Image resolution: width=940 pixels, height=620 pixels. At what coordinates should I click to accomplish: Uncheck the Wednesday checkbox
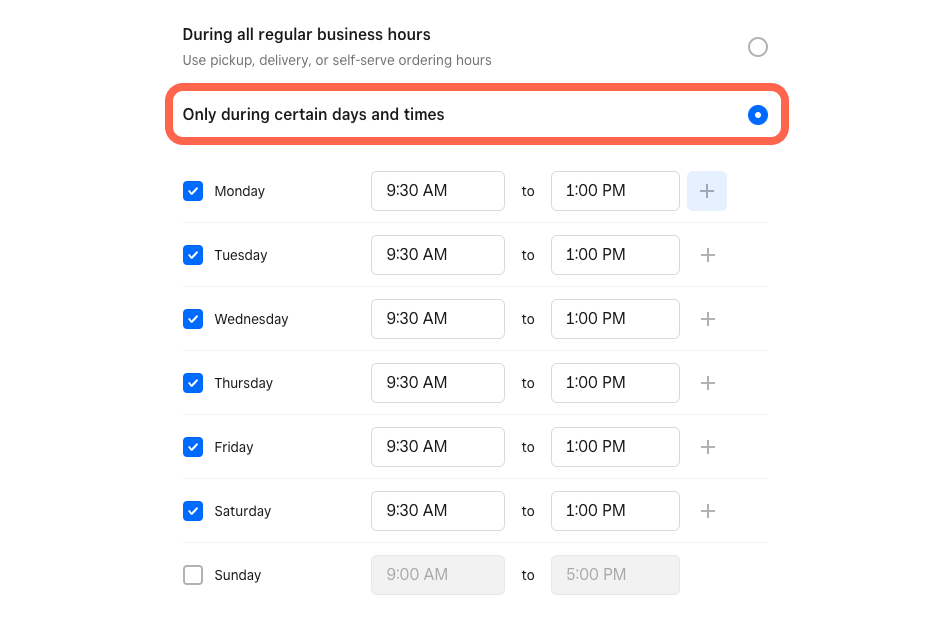(193, 319)
